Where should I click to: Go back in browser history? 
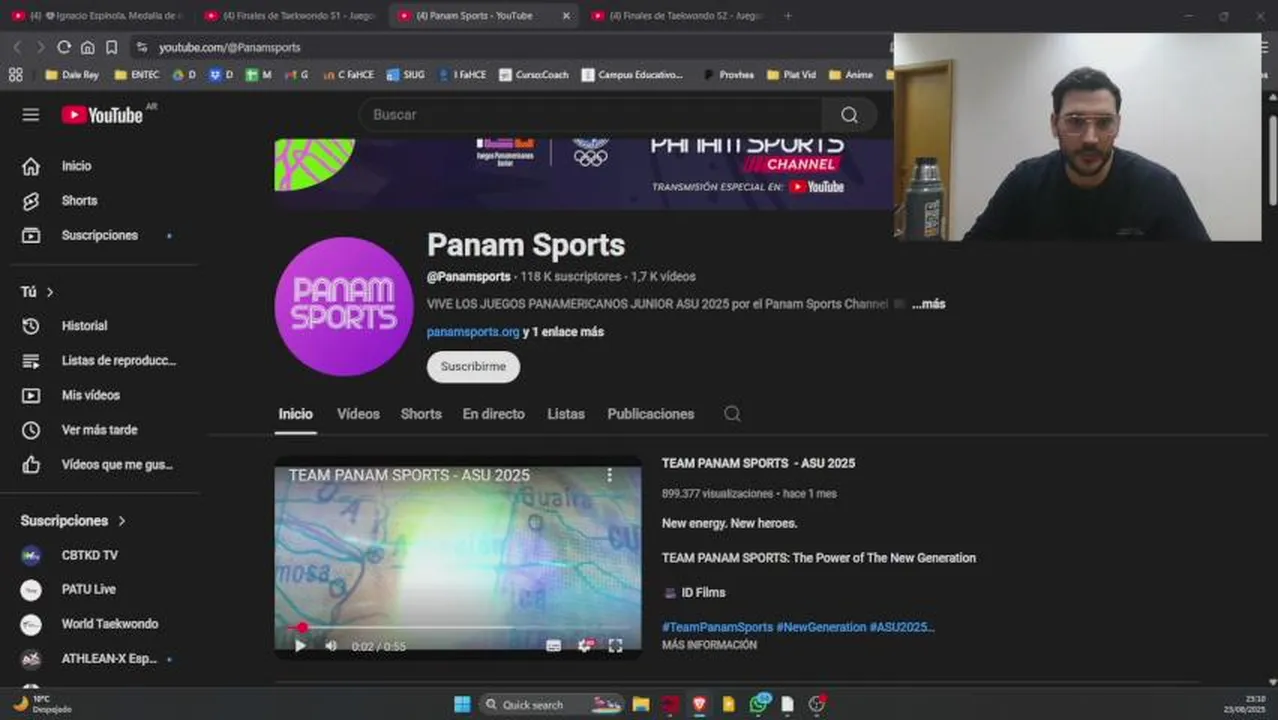(17, 47)
